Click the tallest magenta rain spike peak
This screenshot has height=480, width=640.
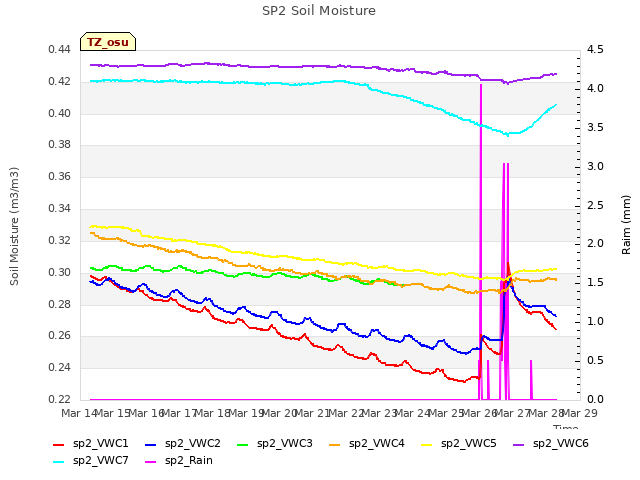(x=481, y=85)
